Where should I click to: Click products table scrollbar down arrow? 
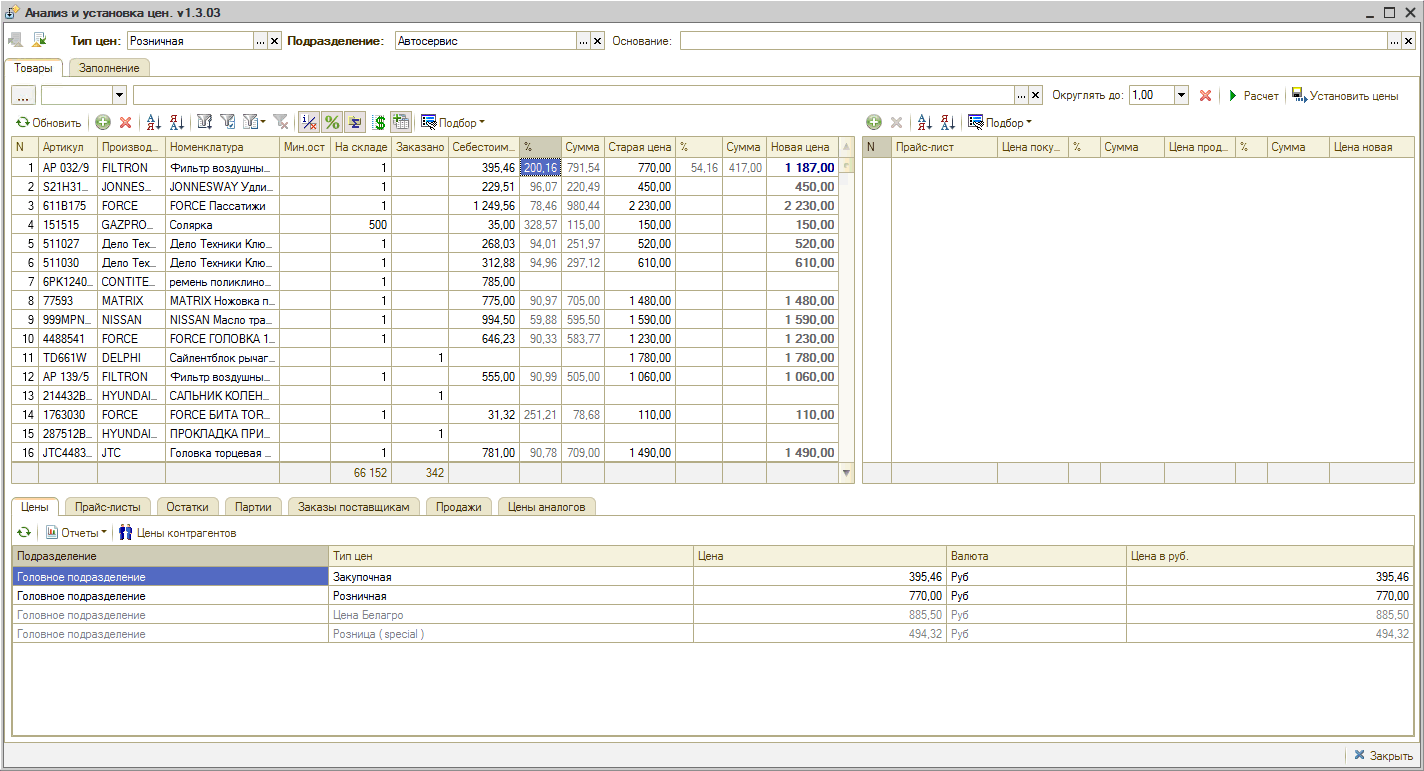tap(847, 473)
